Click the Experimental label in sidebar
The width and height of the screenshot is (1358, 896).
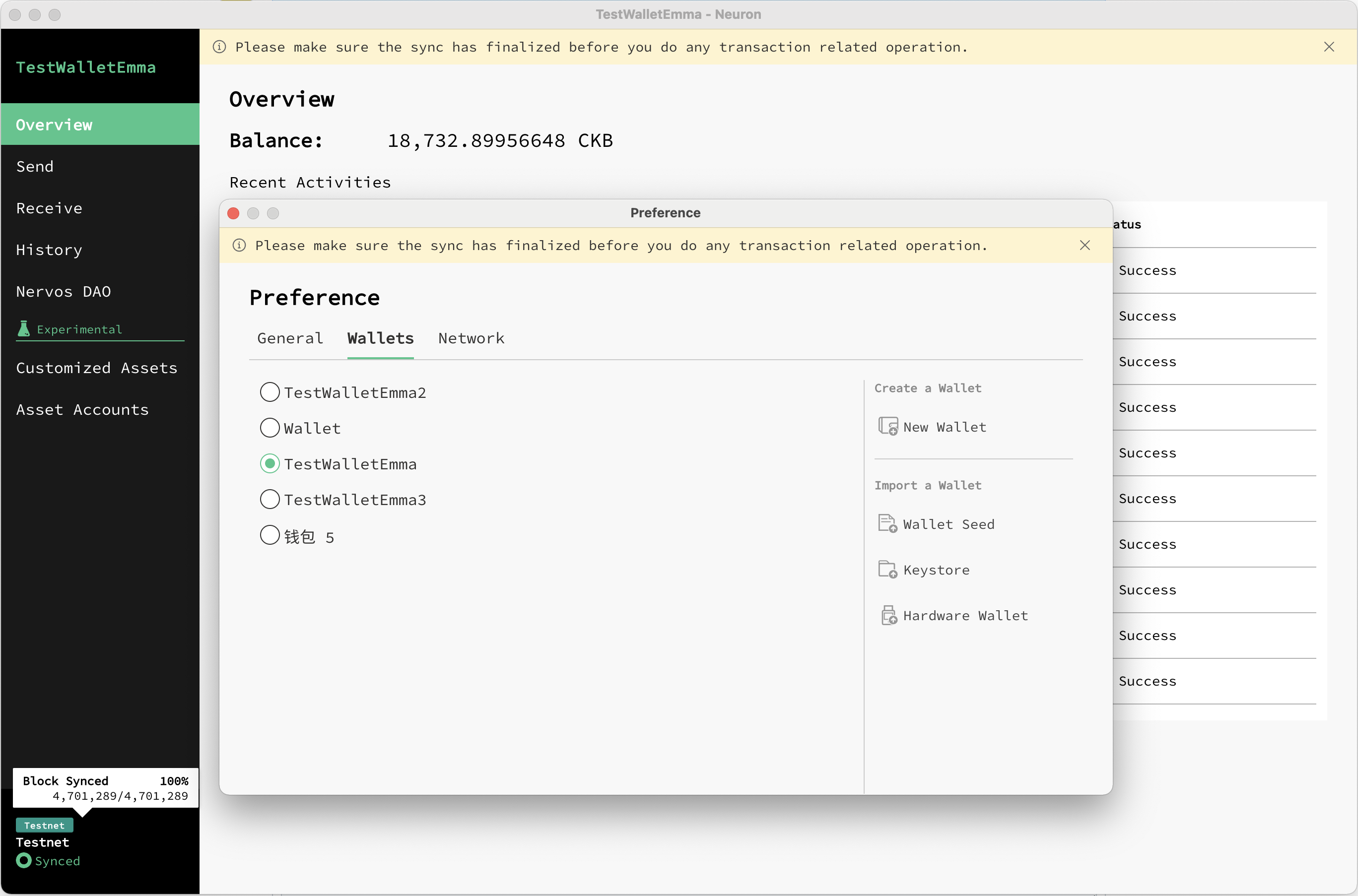[x=79, y=329]
